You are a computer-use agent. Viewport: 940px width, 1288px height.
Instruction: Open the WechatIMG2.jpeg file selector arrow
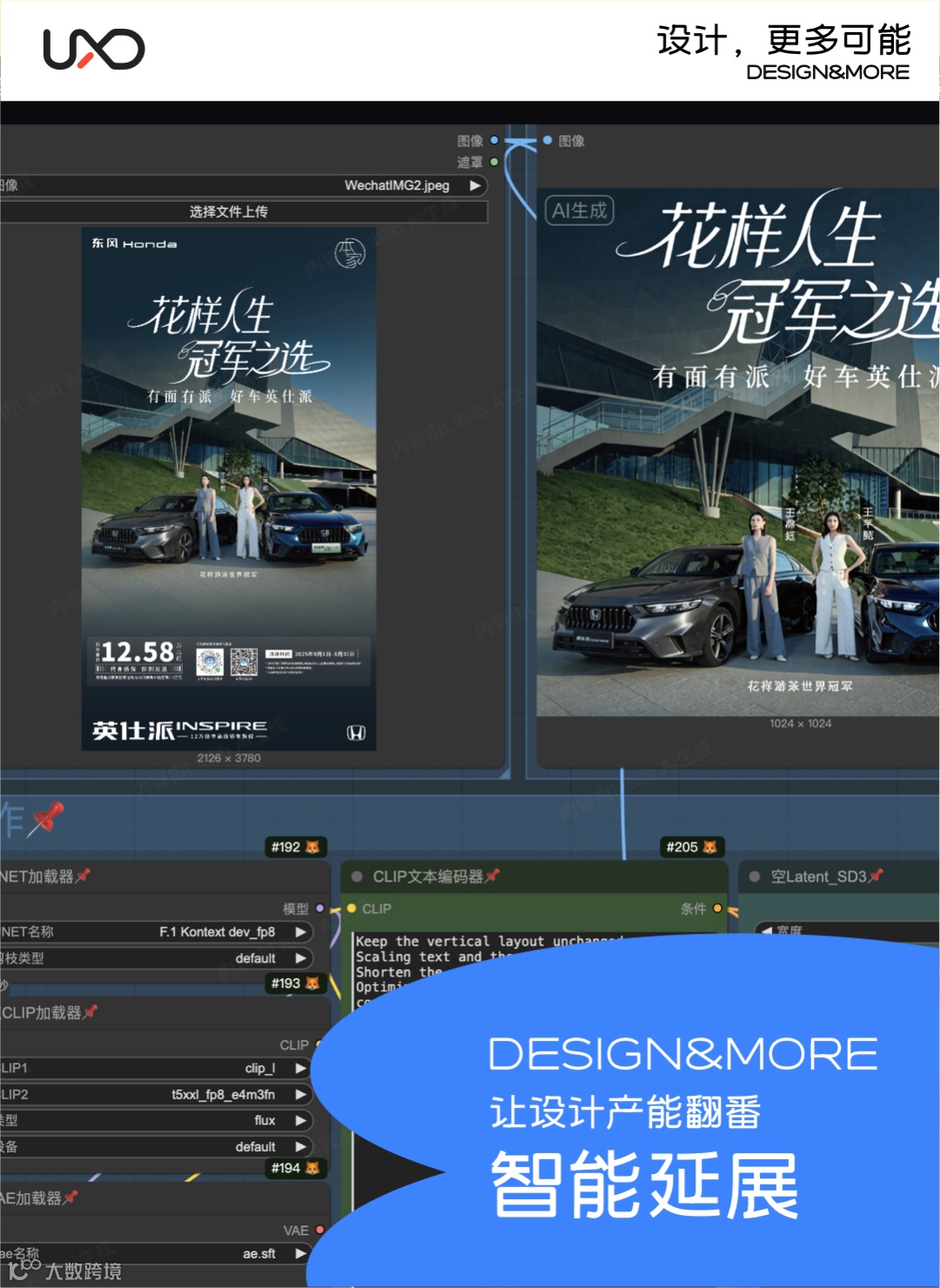point(475,185)
